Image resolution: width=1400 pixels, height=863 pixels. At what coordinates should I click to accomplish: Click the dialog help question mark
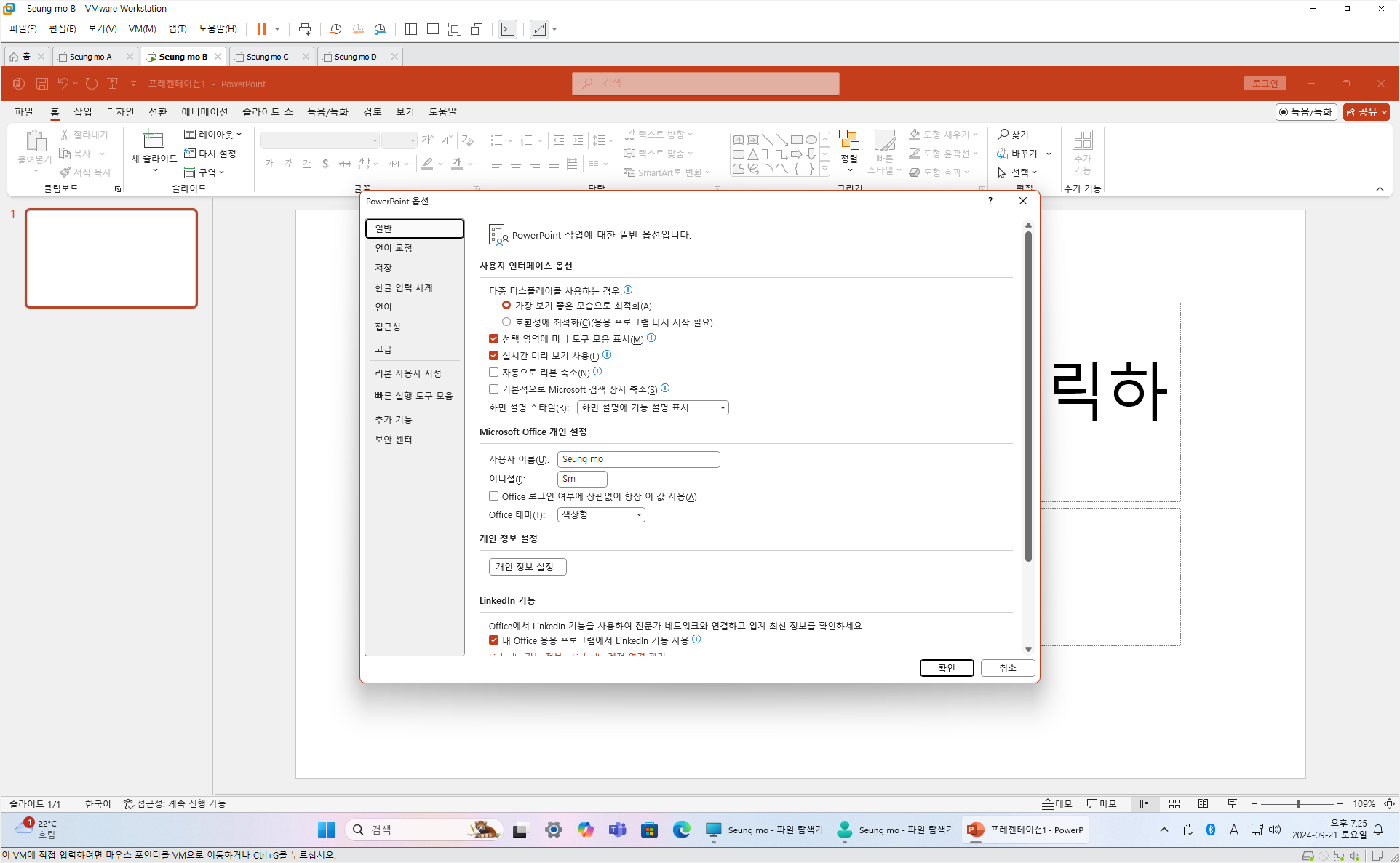click(990, 202)
